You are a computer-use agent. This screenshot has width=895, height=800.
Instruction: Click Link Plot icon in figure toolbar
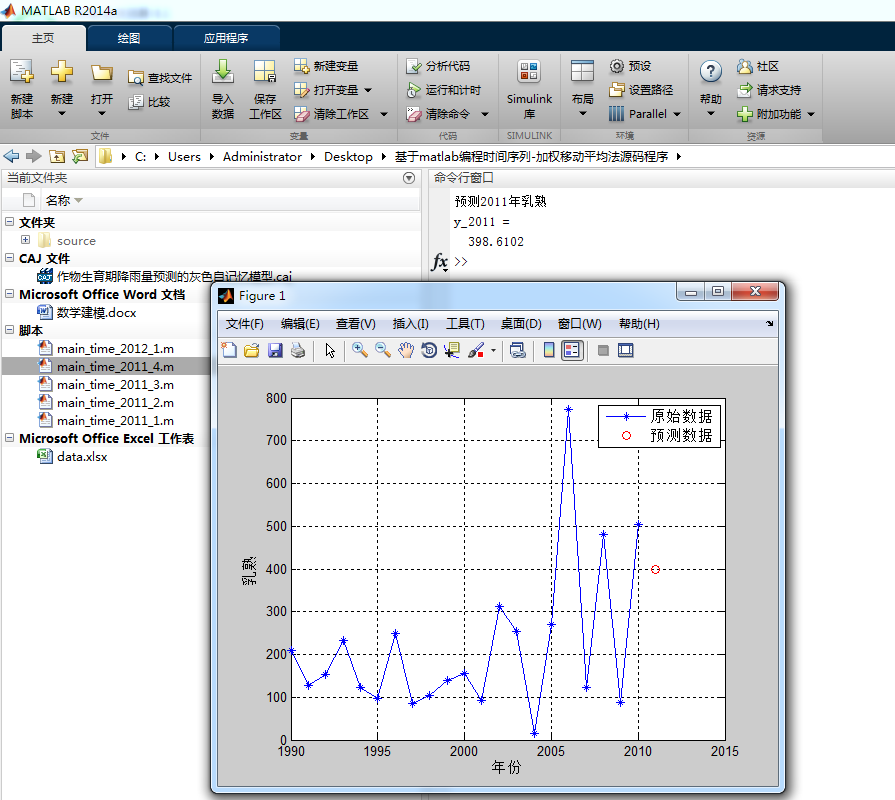click(518, 350)
